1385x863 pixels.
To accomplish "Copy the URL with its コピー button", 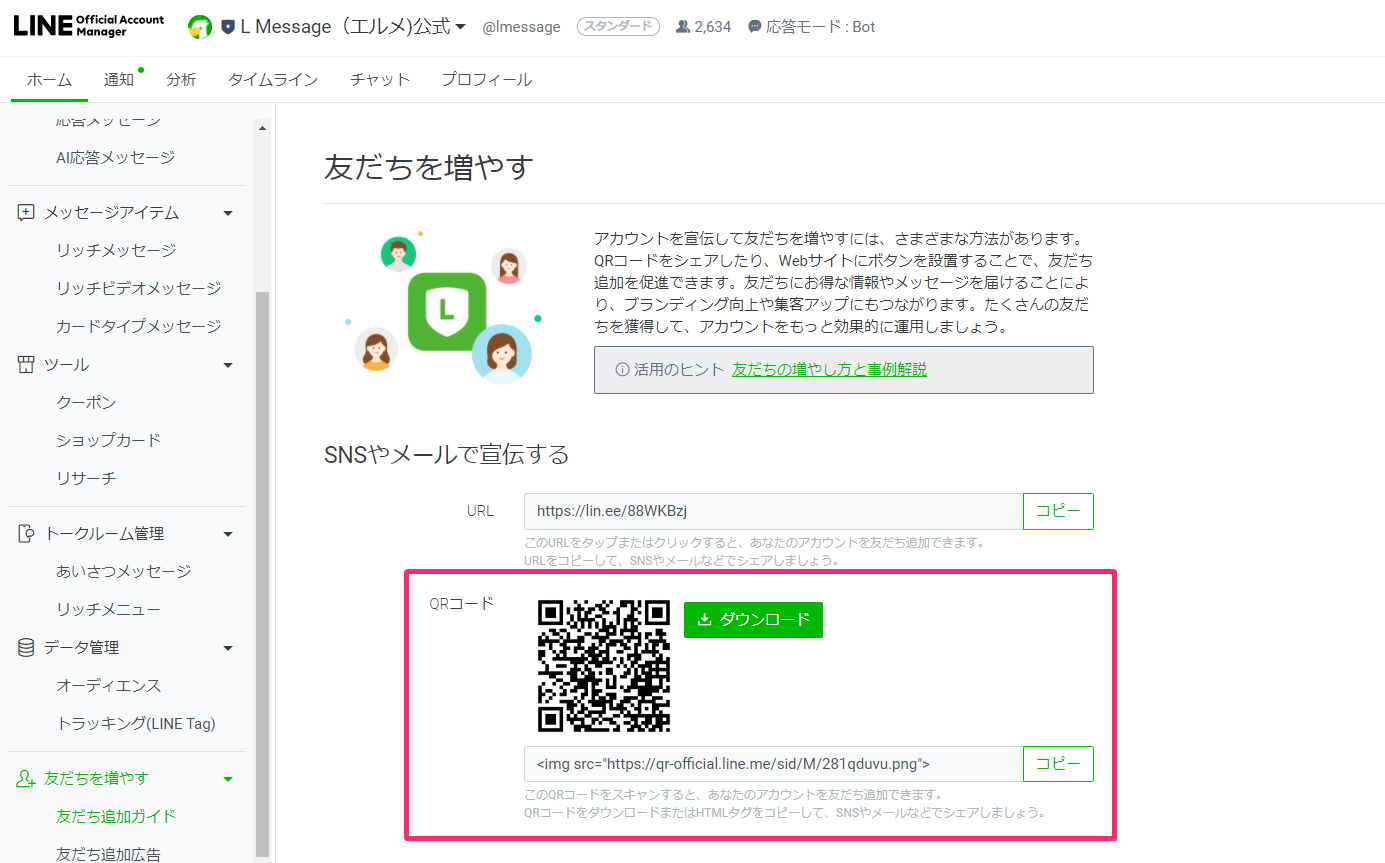I will (x=1058, y=511).
